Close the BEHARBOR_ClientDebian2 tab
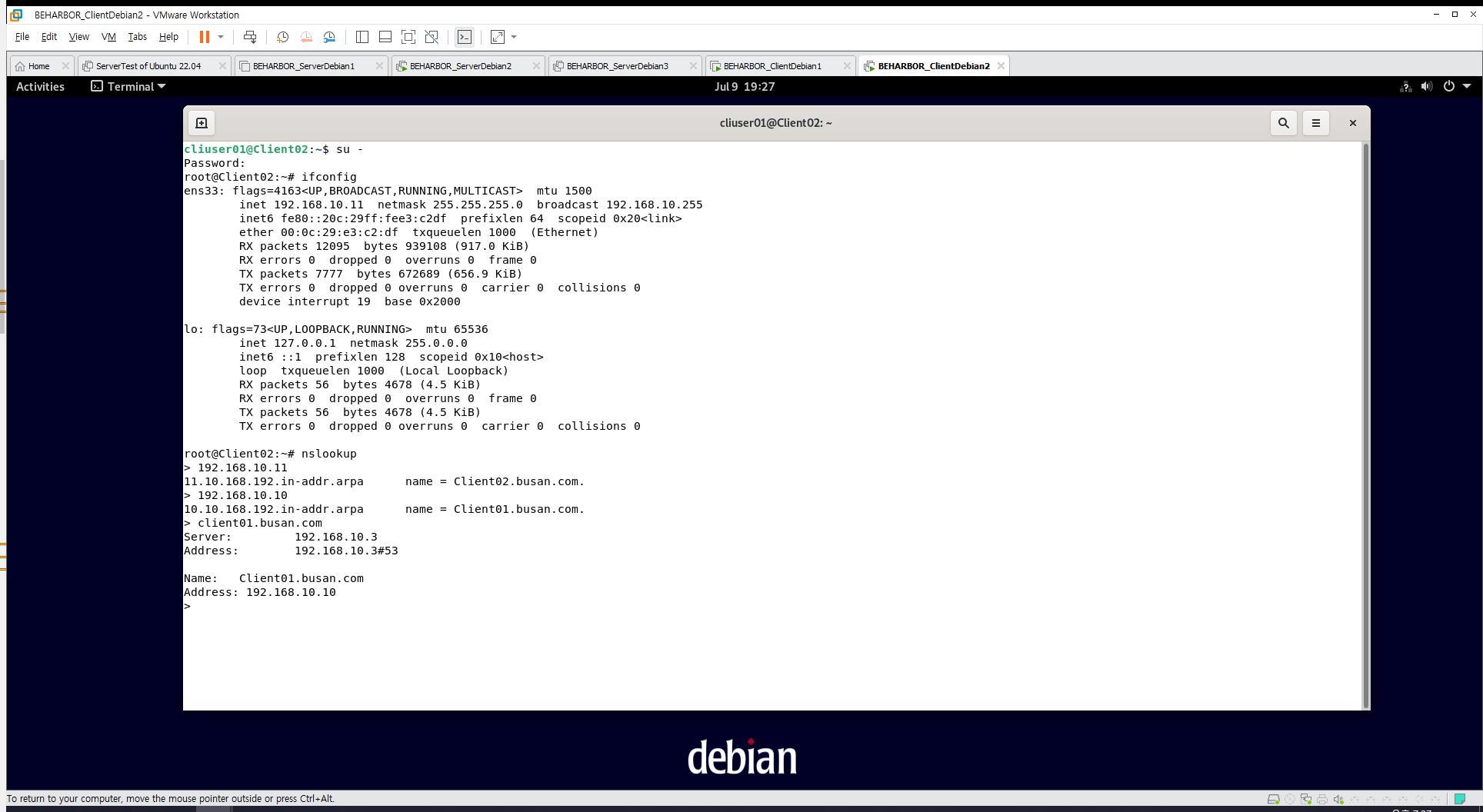 1001,66
